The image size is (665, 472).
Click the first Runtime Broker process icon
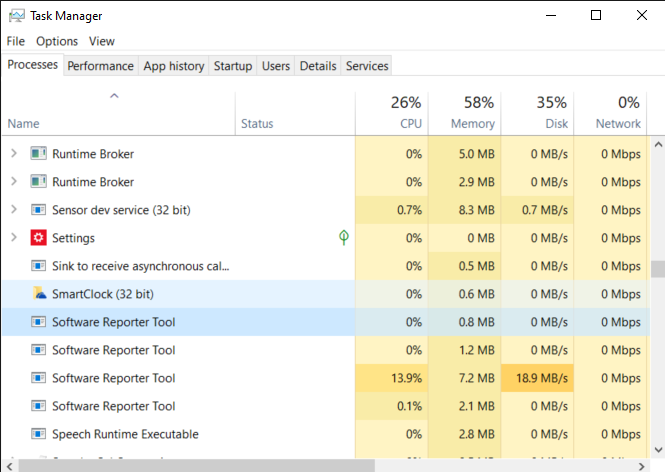pos(38,154)
